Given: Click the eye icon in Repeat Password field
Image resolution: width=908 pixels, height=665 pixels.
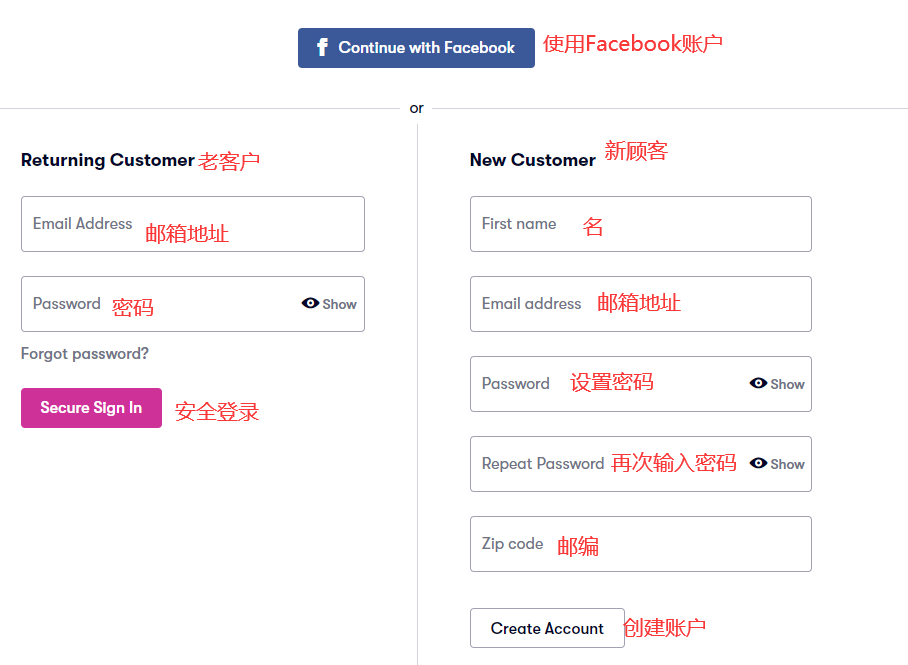Looking at the screenshot, I should 758,463.
